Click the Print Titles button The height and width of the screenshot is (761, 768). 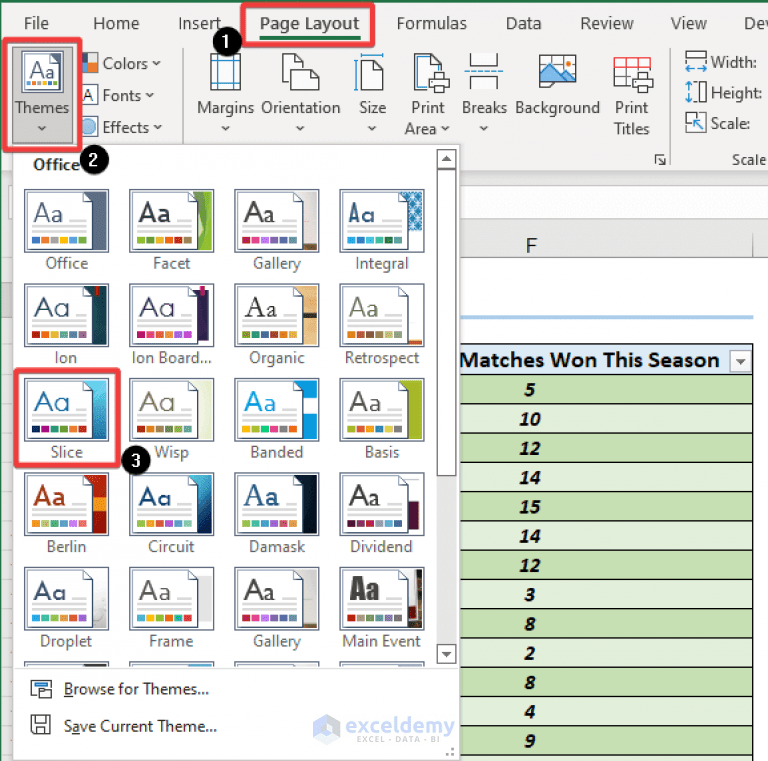click(x=632, y=95)
